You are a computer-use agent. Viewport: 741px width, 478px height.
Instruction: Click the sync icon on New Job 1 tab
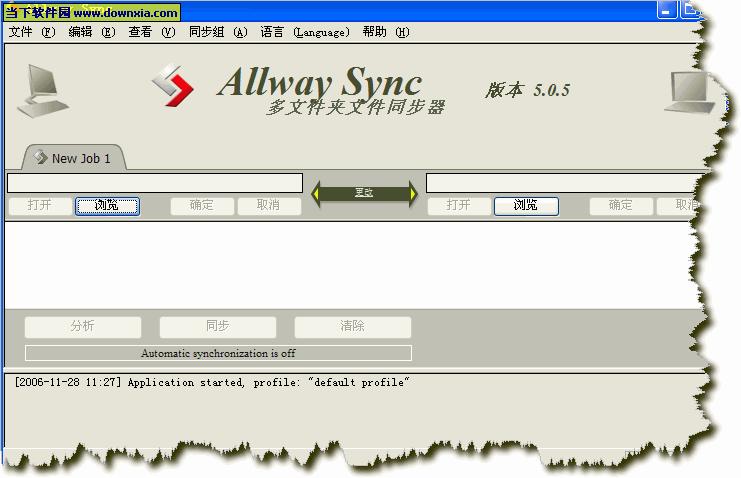pyautogui.click(x=41, y=156)
